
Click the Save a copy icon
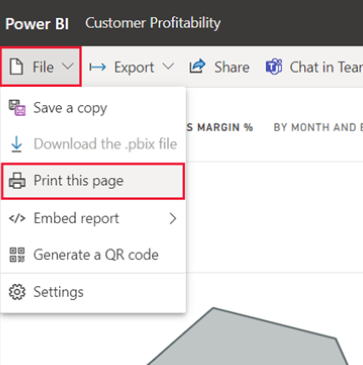17,108
